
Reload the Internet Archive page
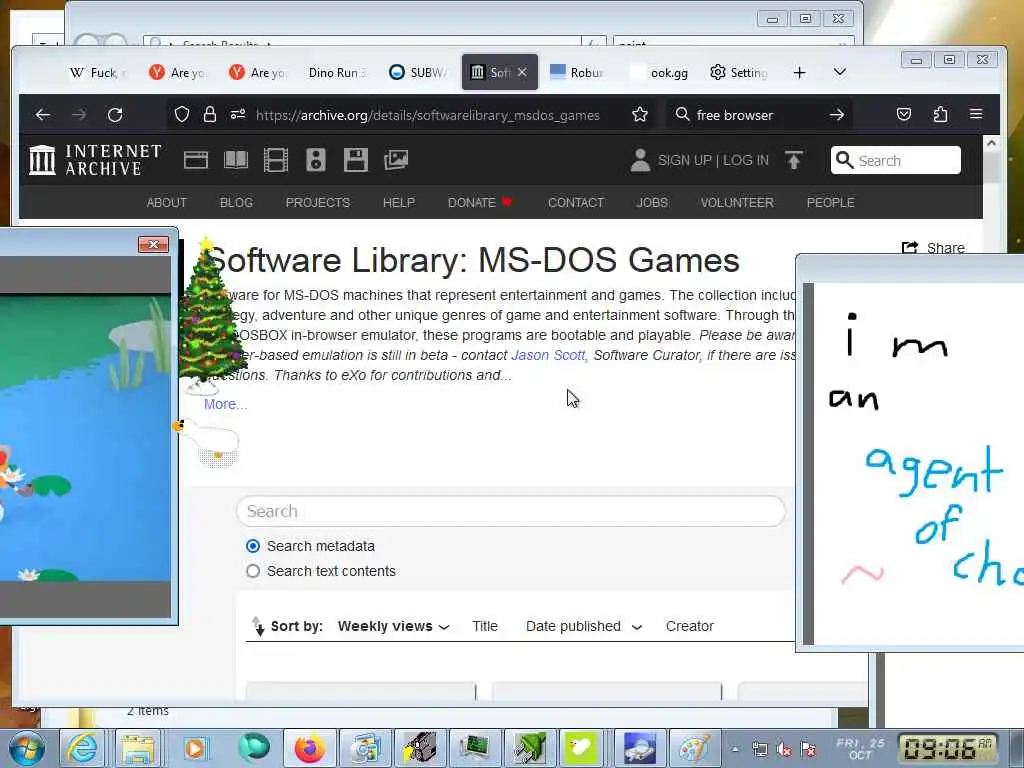[x=115, y=115]
